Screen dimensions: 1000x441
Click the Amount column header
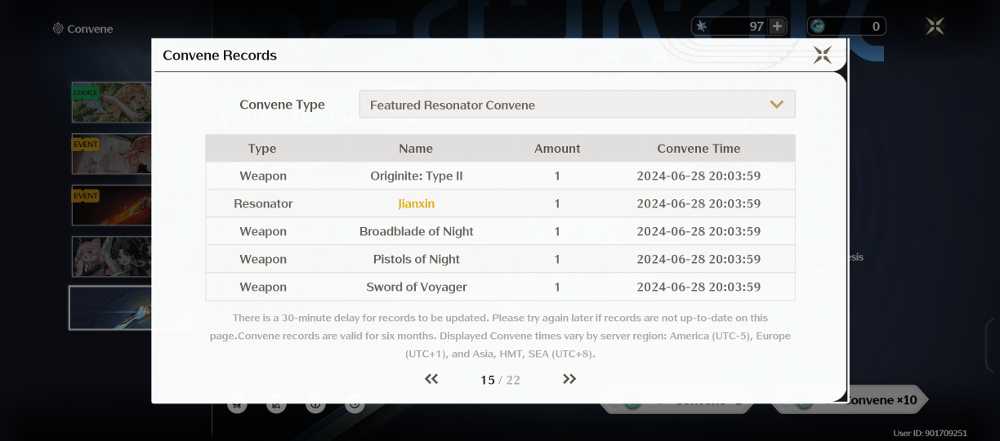(x=557, y=149)
